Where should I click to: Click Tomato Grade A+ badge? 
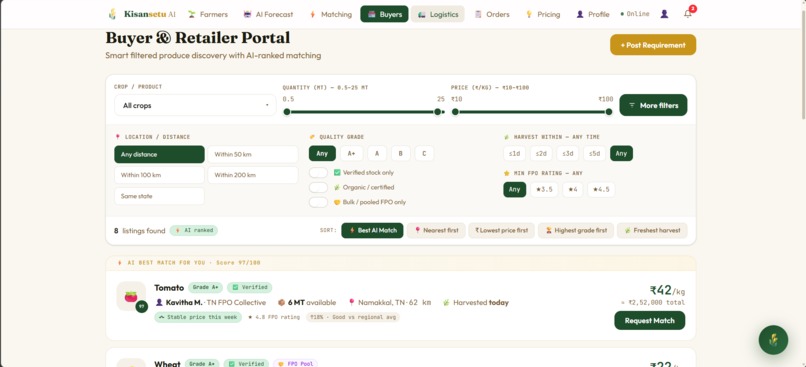[205, 287]
